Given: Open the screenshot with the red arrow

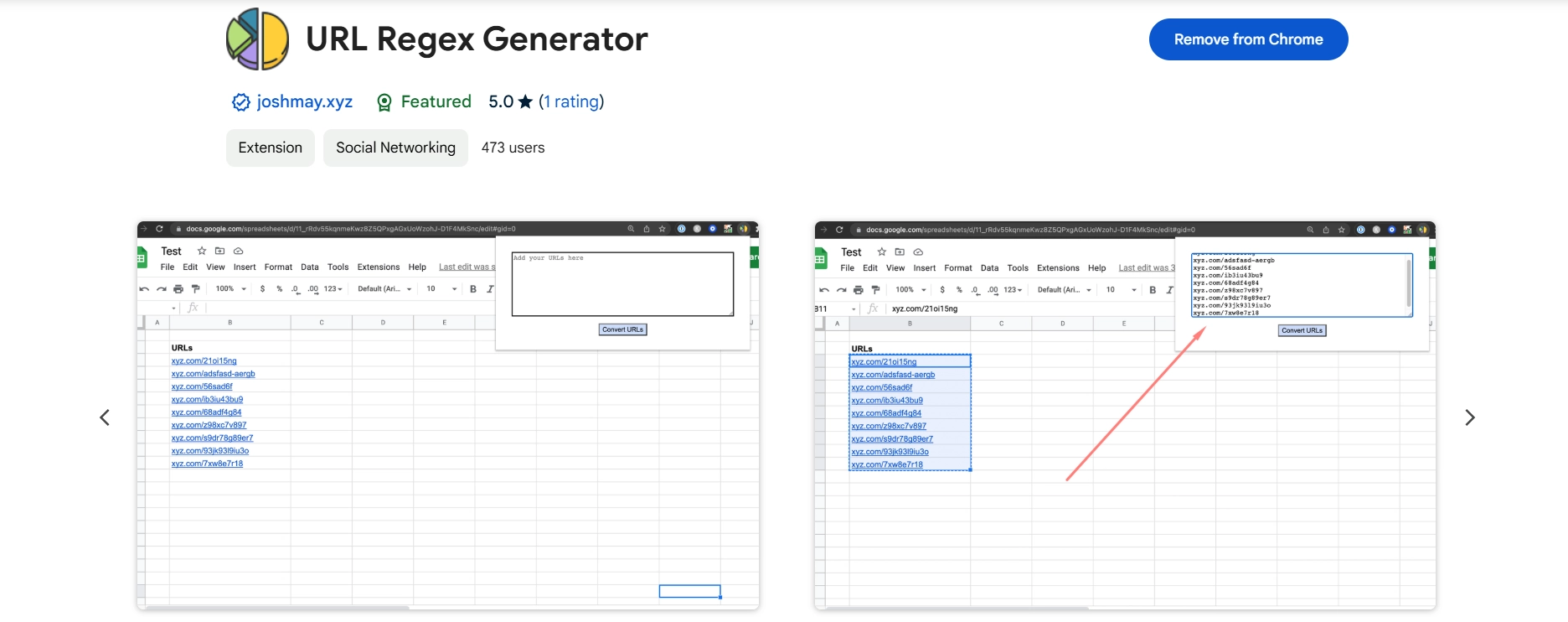Looking at the screenshot, I should (x=1125, y=416).
